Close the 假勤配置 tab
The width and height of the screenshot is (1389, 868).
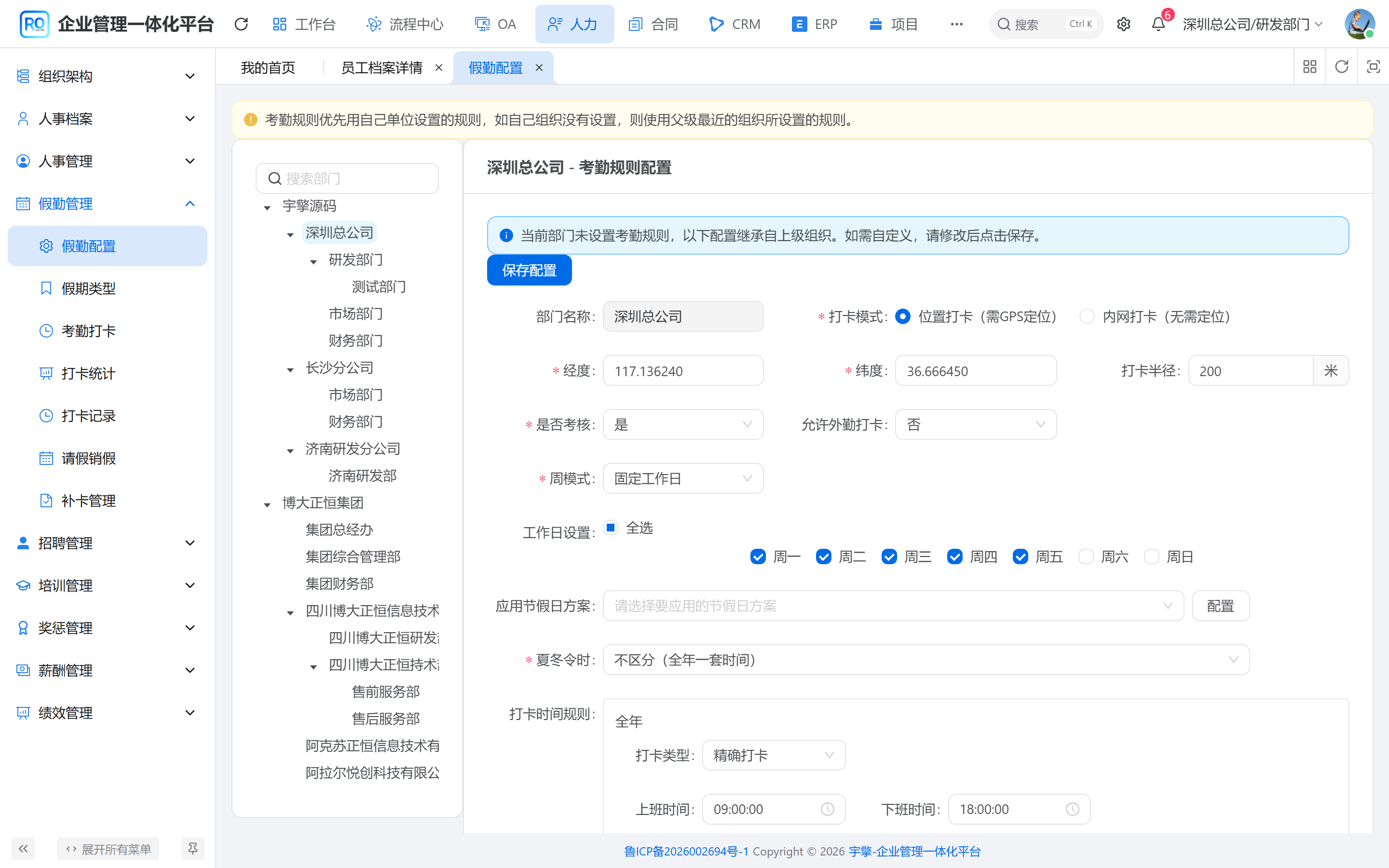(539, 68)
